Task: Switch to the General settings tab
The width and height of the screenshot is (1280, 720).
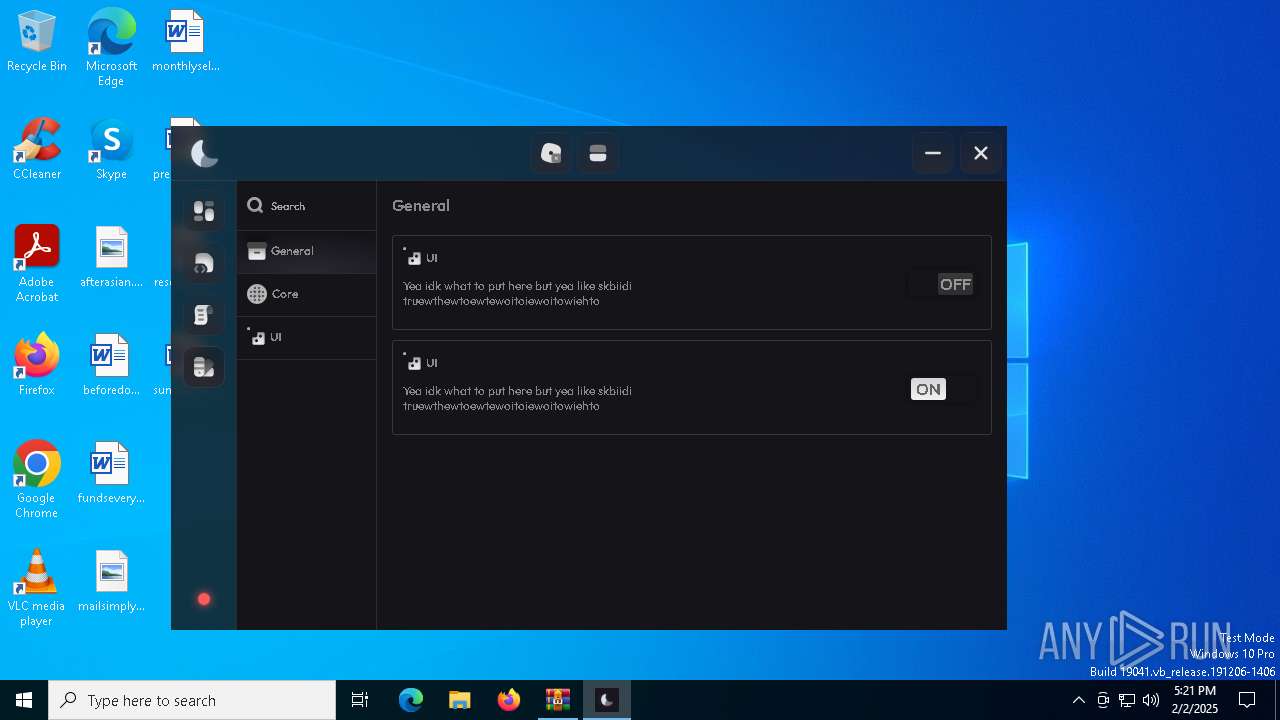Action: [307, 251]
